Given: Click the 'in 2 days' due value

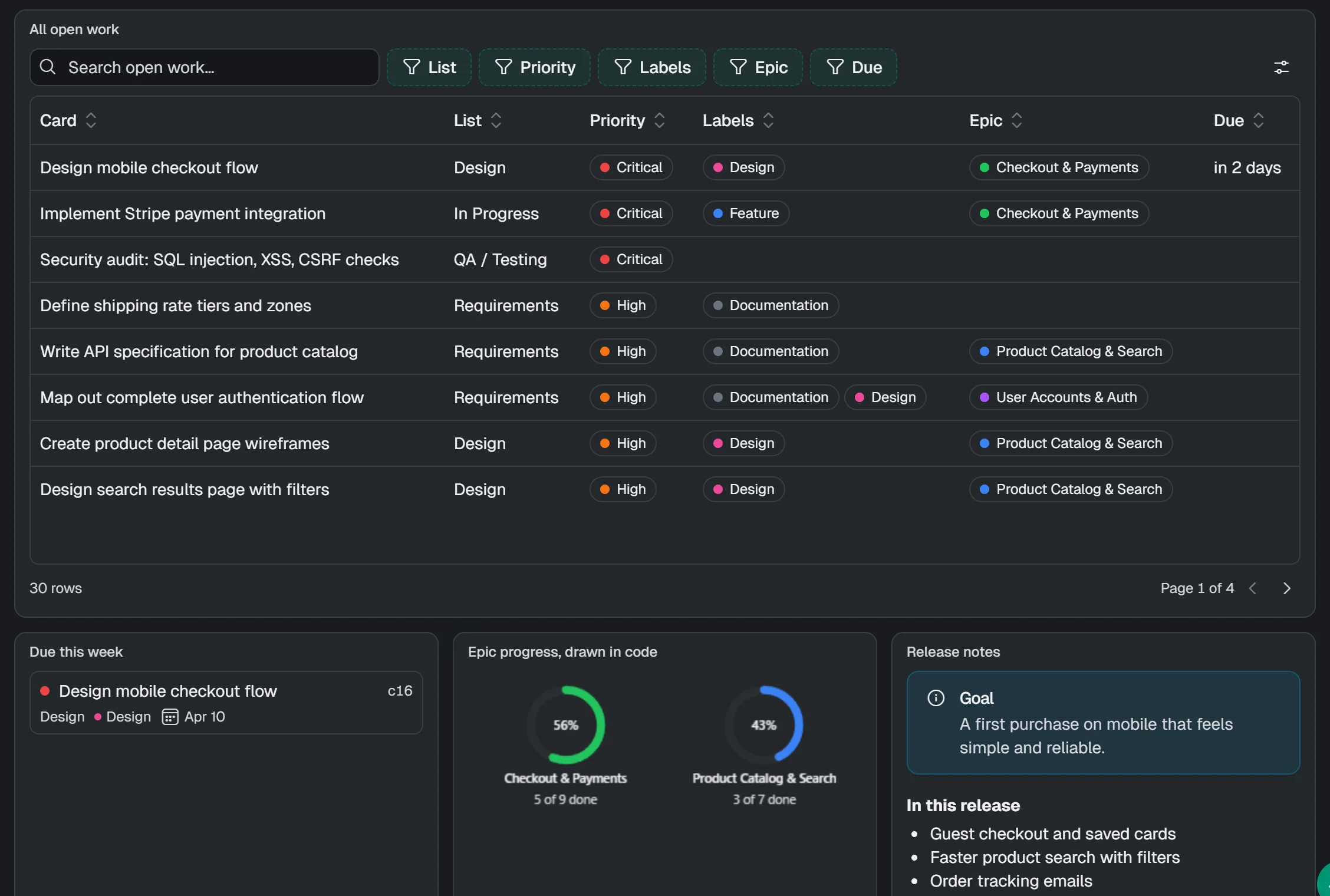Looking at the screenshot, I should click(1247, 167).
